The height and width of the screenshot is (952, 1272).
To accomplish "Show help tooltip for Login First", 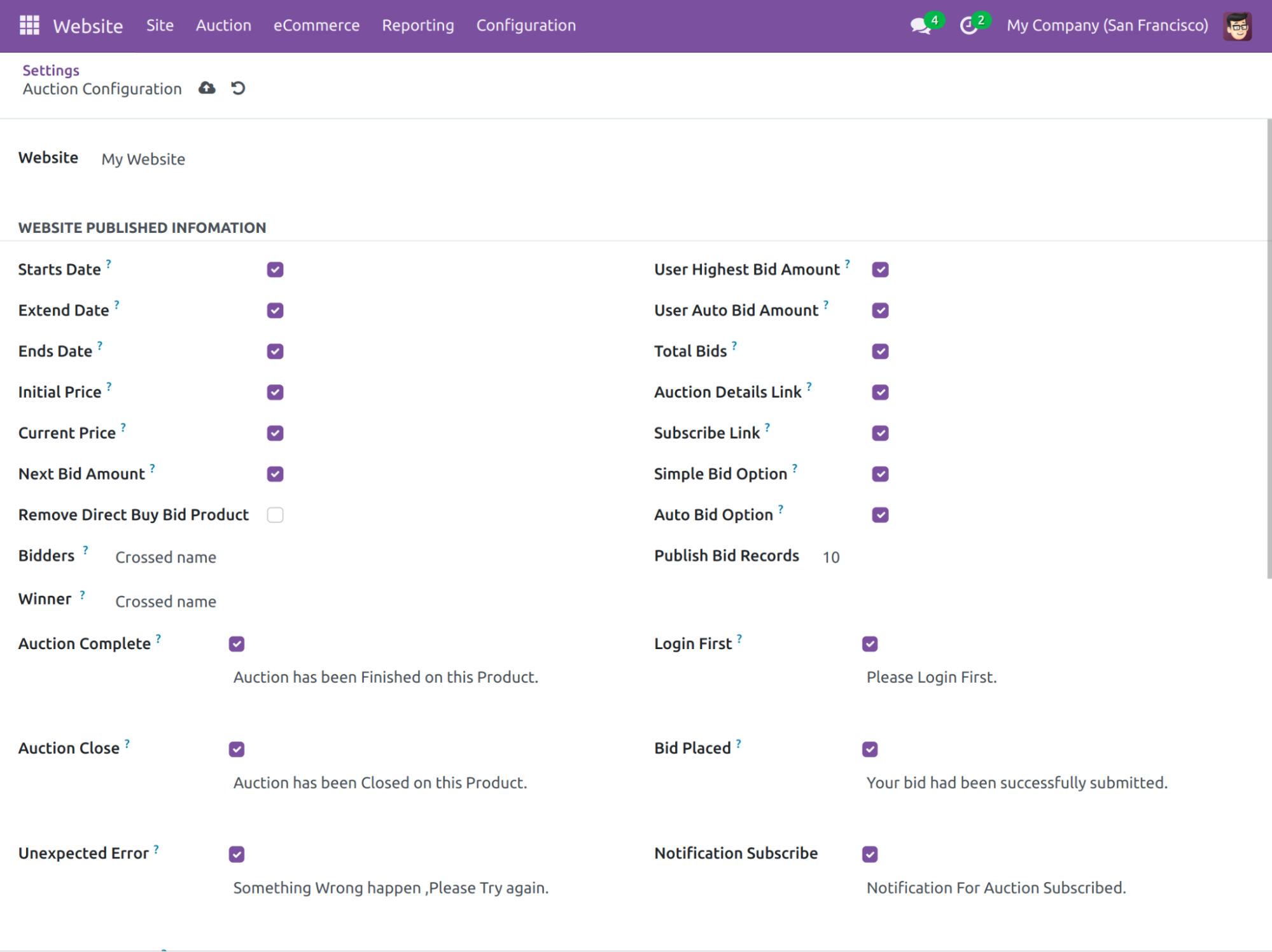I will click(739, 638).
